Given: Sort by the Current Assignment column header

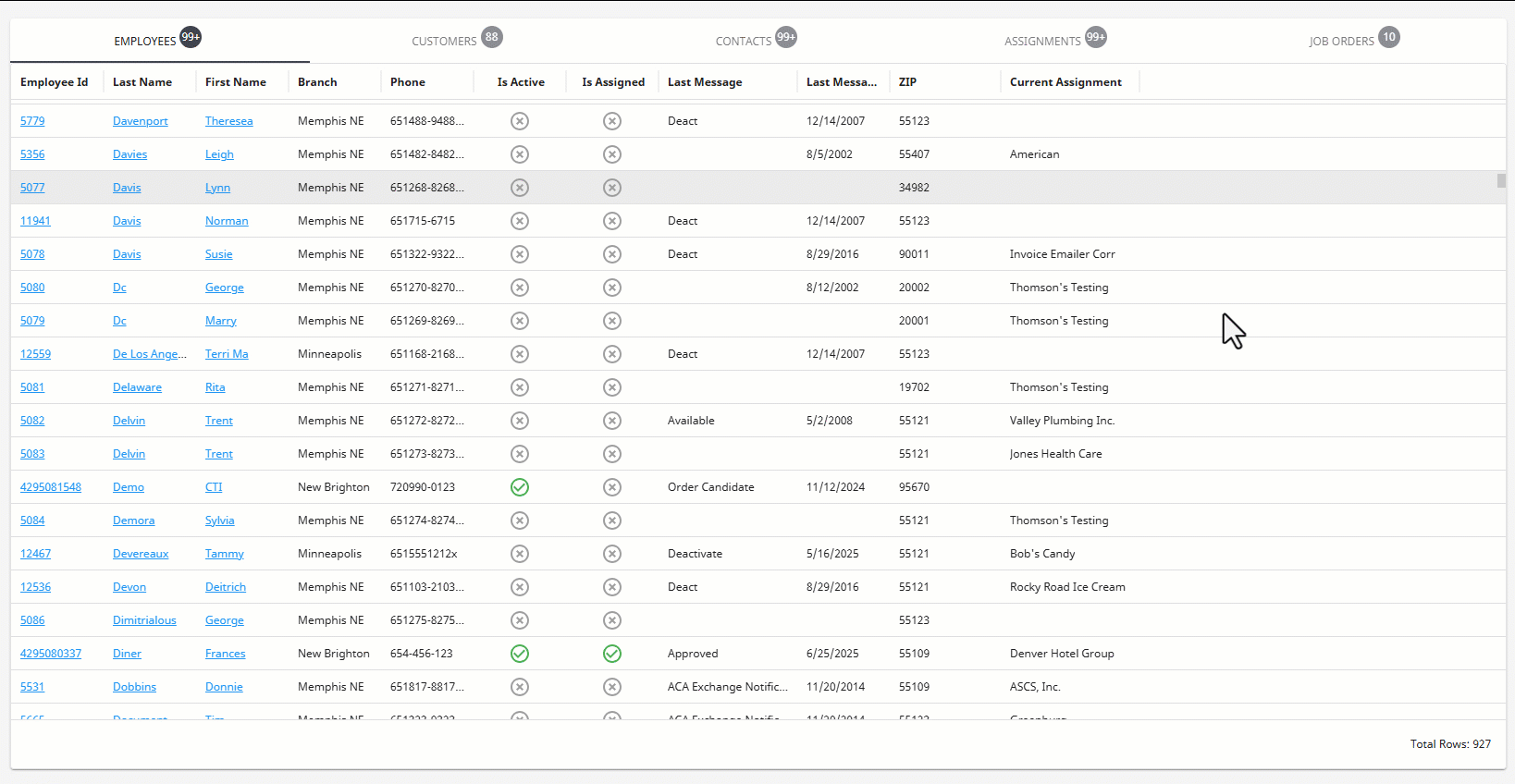Looking at the screenshot, I should click(x=1065, y=82).
